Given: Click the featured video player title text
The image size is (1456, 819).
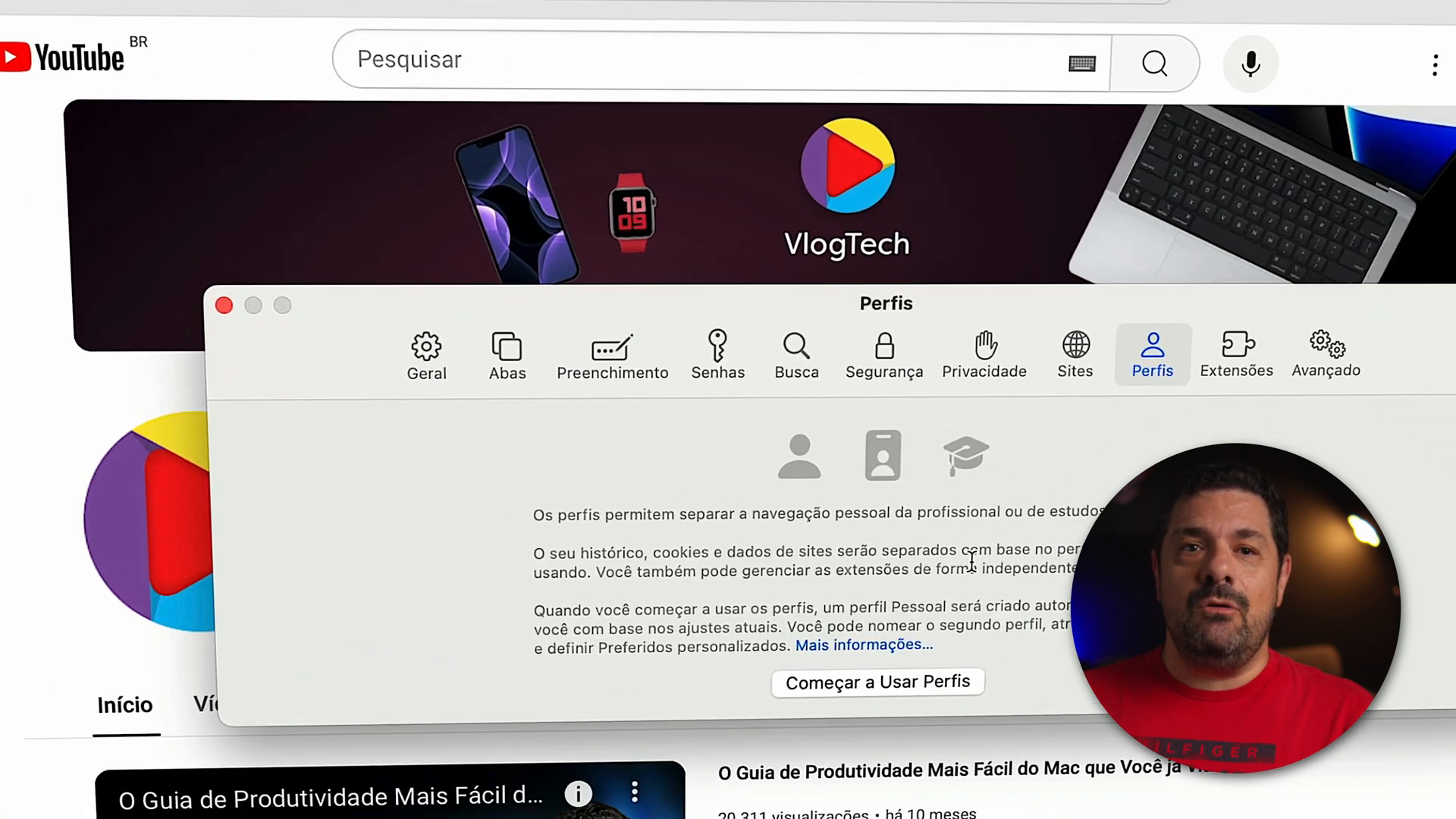Looking at the screenshot, I should pos(331,798).
